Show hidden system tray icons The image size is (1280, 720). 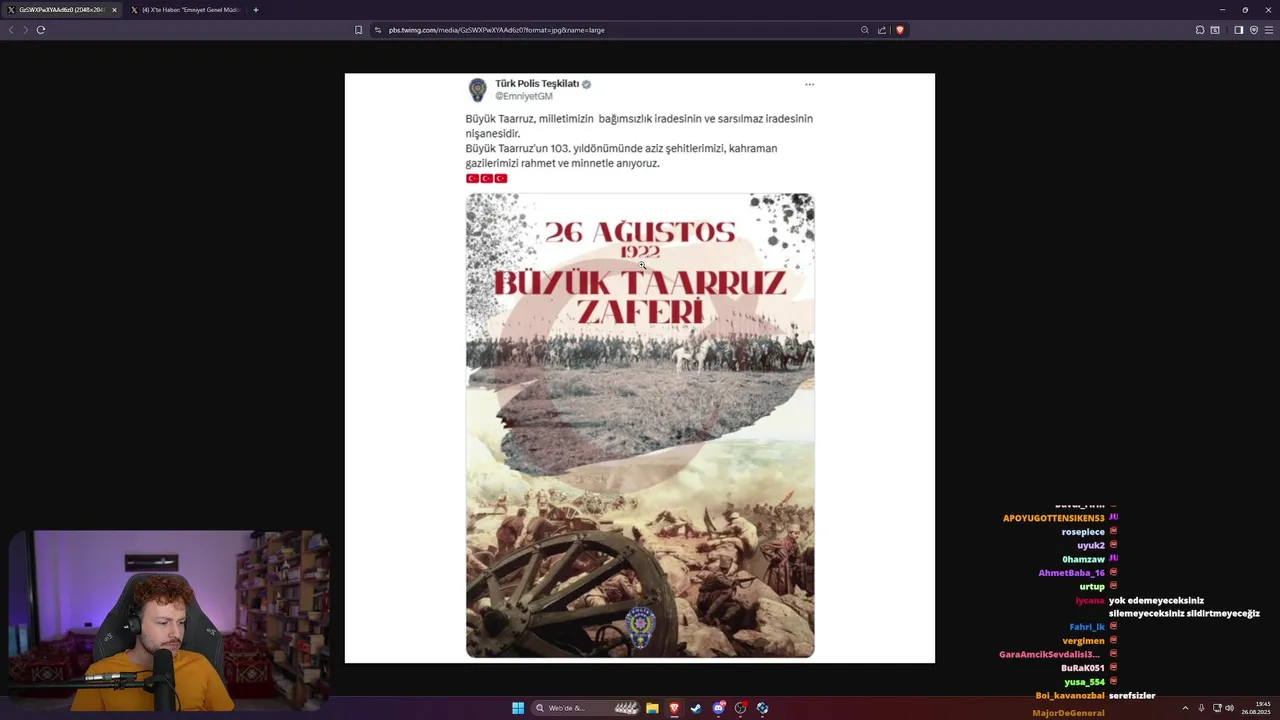pos(1185,708)
